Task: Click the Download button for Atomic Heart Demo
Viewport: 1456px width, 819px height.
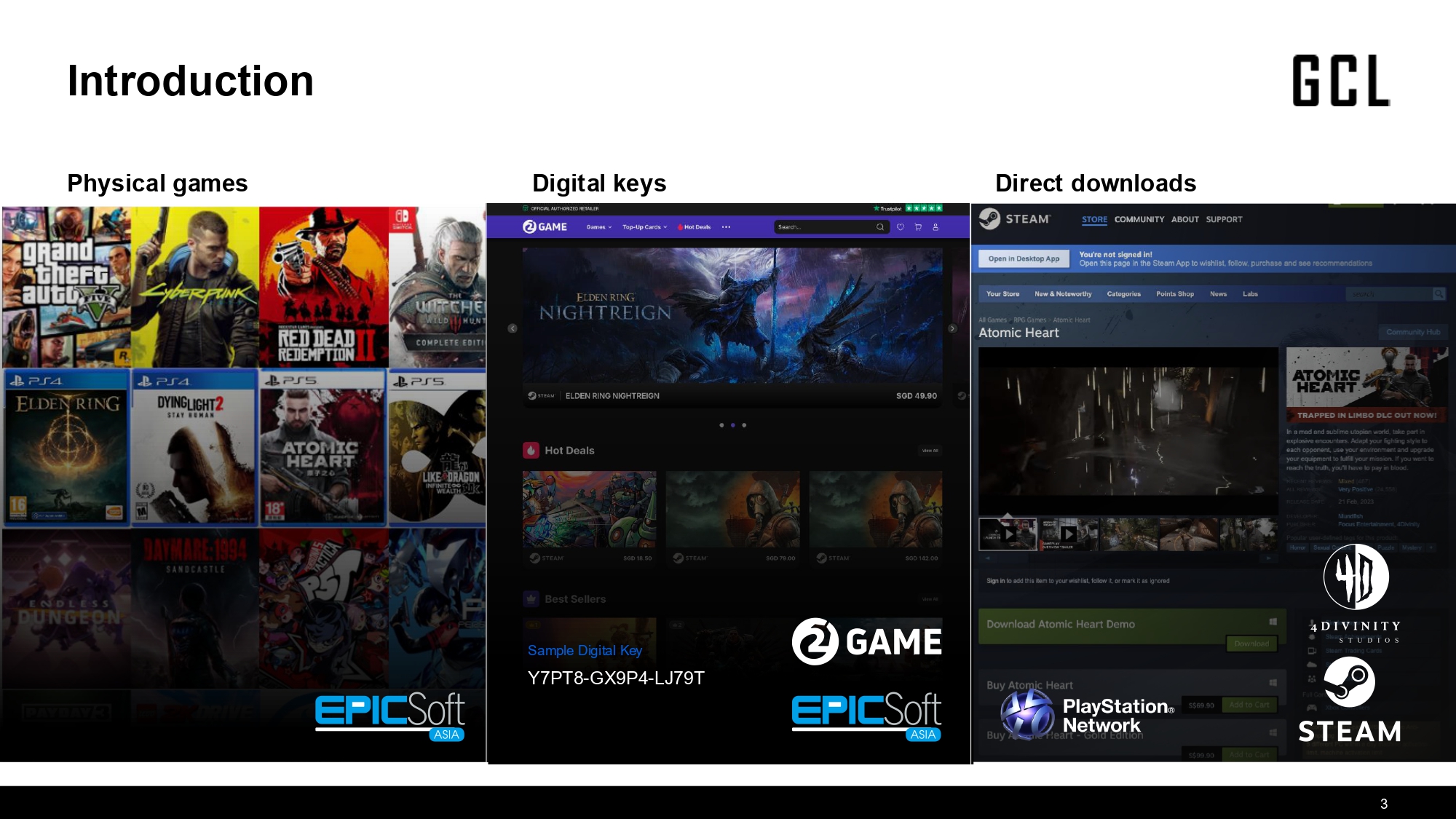Action: click(x=1251, y=644)
